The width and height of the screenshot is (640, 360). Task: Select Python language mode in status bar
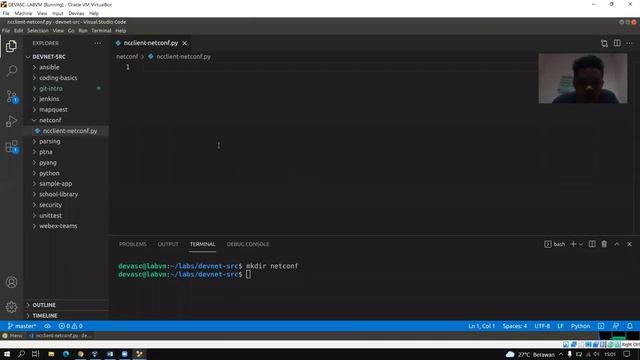pyautogui.click(x=580, y=326)
